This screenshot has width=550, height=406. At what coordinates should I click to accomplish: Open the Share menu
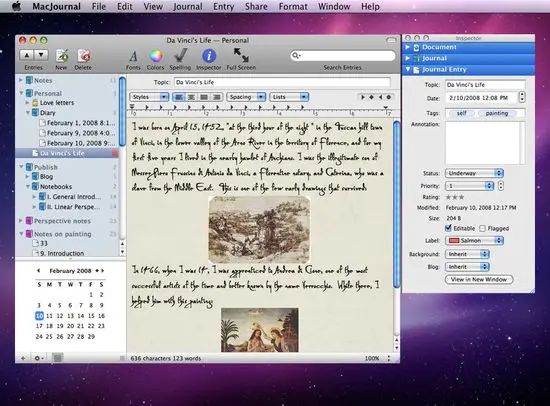click(256, 6)
